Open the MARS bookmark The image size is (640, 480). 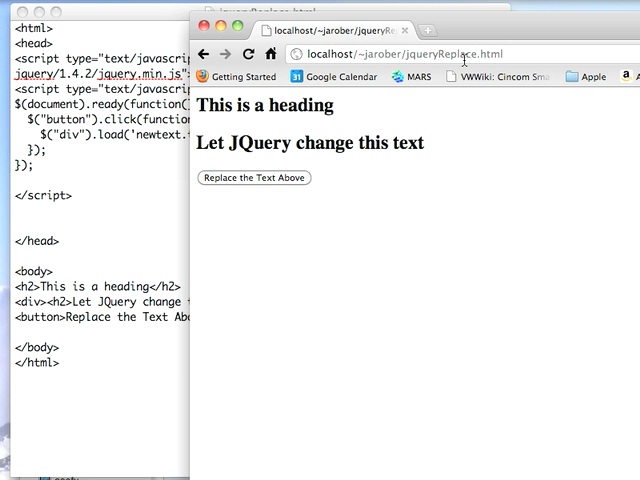(x=412, y=77)
